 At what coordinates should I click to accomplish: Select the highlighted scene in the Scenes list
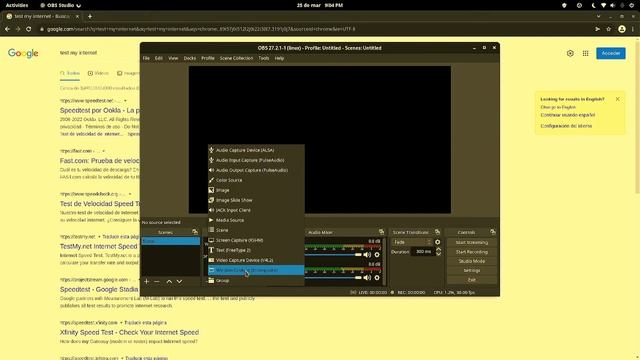[171, 241]
